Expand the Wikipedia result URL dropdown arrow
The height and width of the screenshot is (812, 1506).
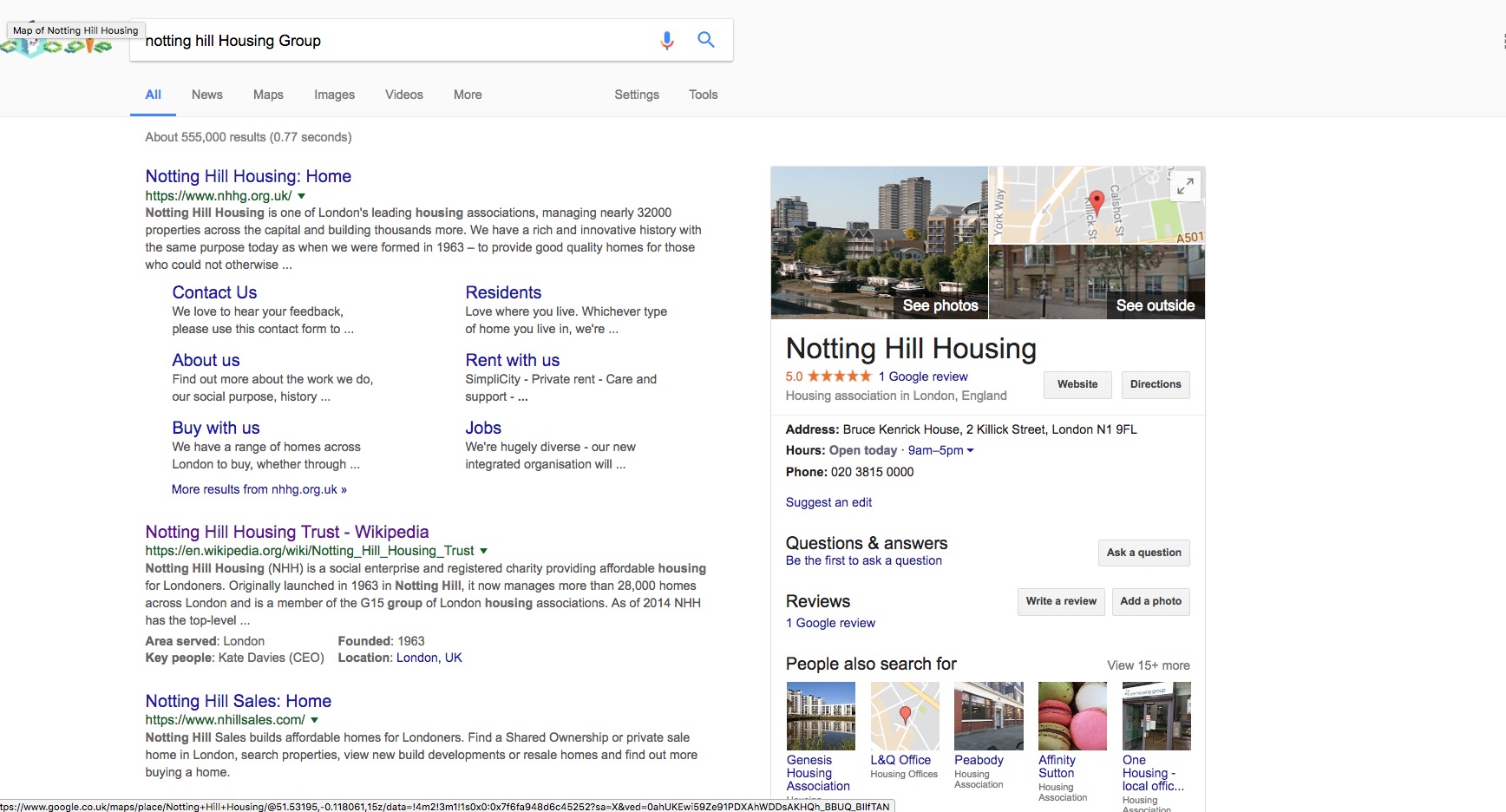coord(484,551)
